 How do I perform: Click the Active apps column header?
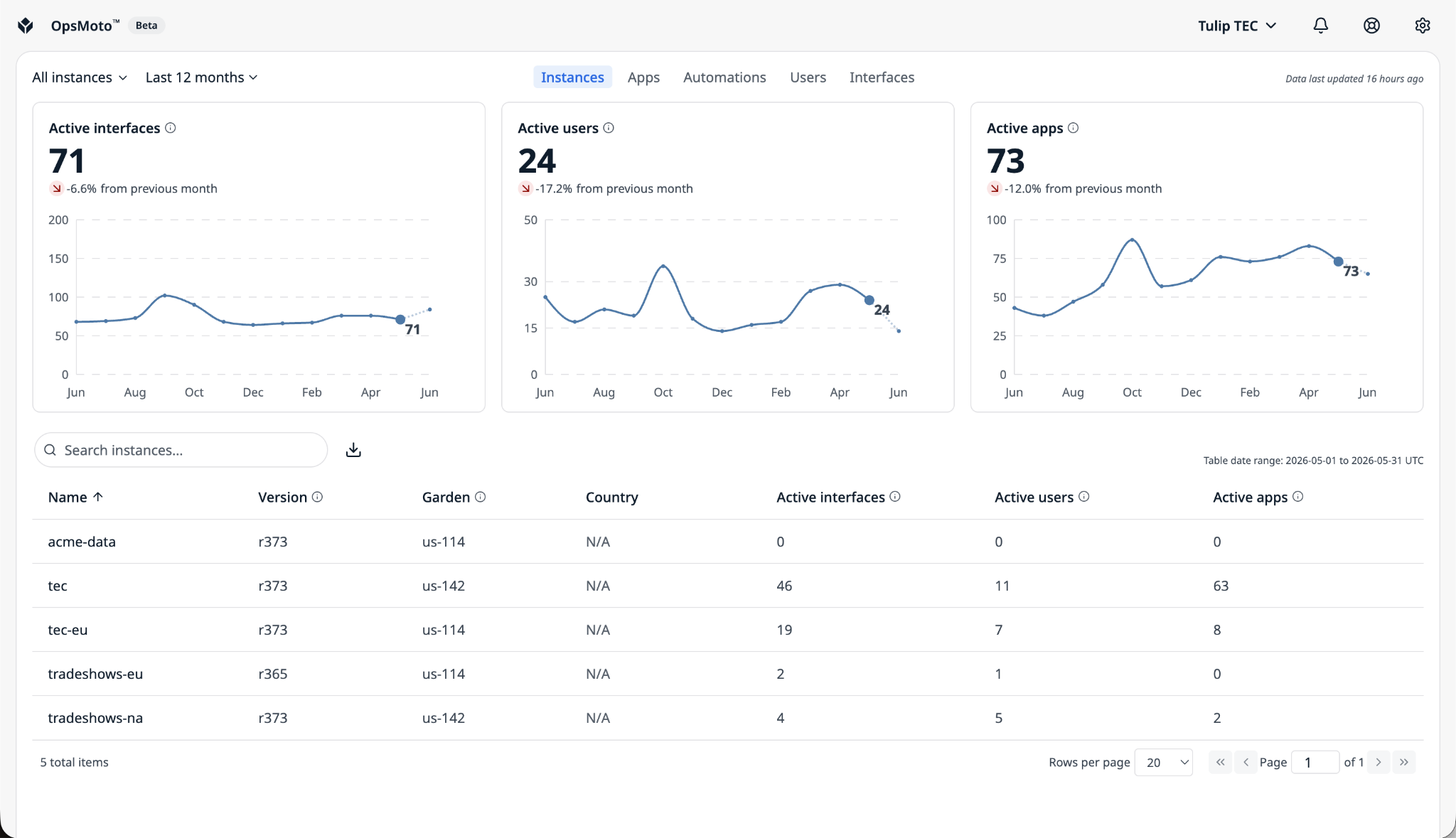click(1250, 498)
